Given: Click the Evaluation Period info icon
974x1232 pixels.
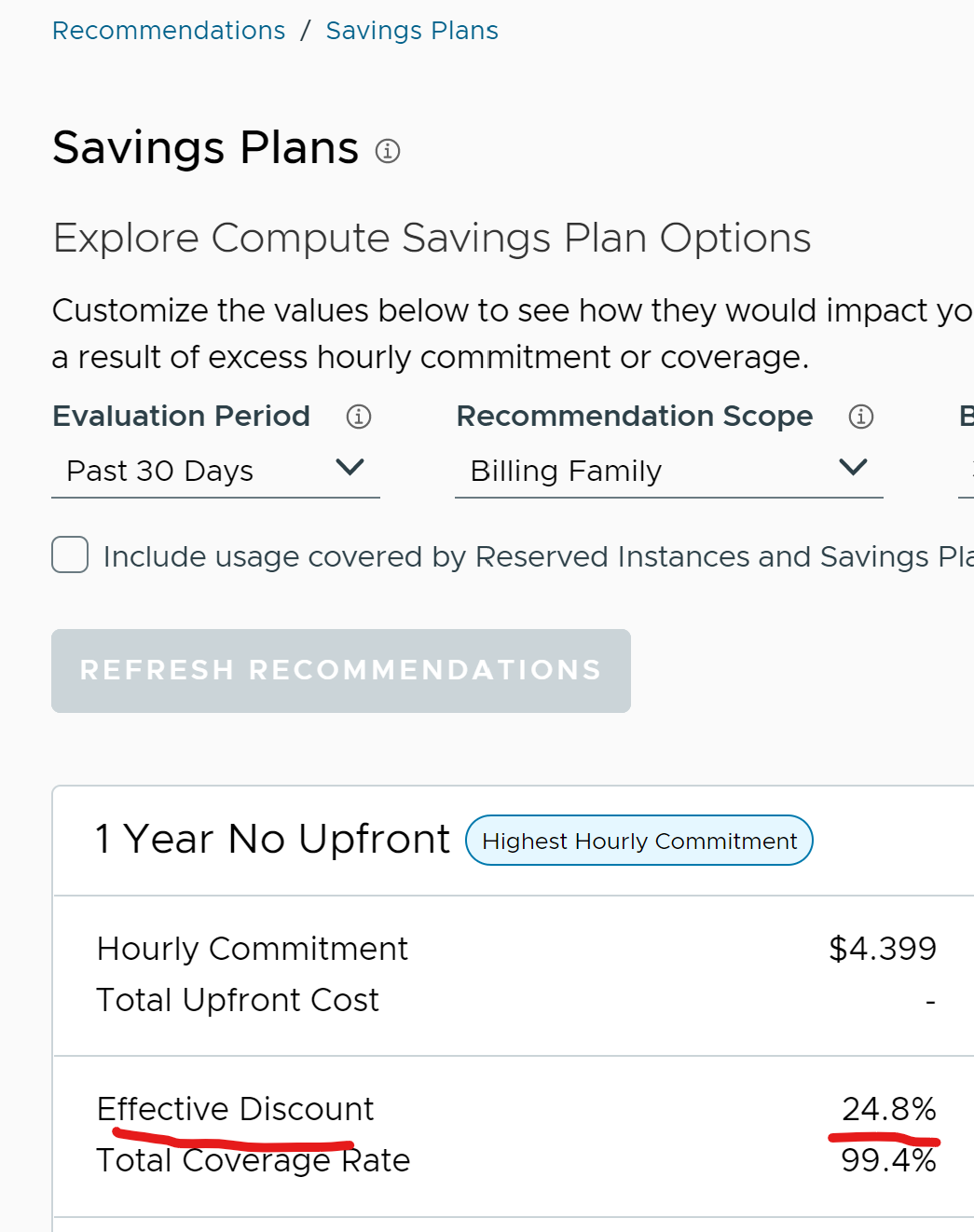Looking at the screenshot, I should click(359, 417).
